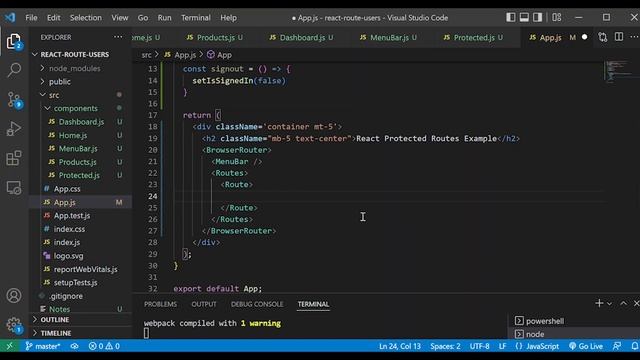Select the node terminal instance

573,334
